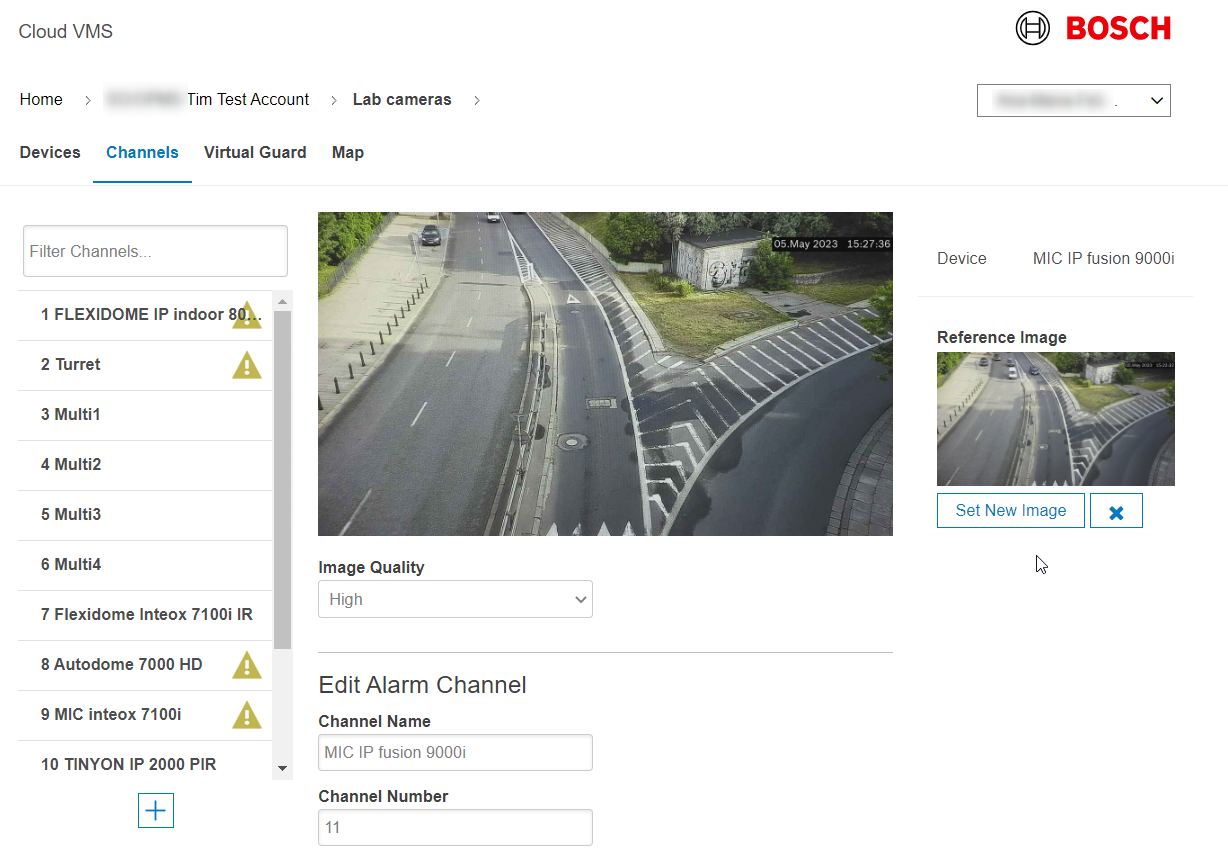Go to the Map tab
The width and height of the screenshot is (1228, 856).
(x=348, y=153)
